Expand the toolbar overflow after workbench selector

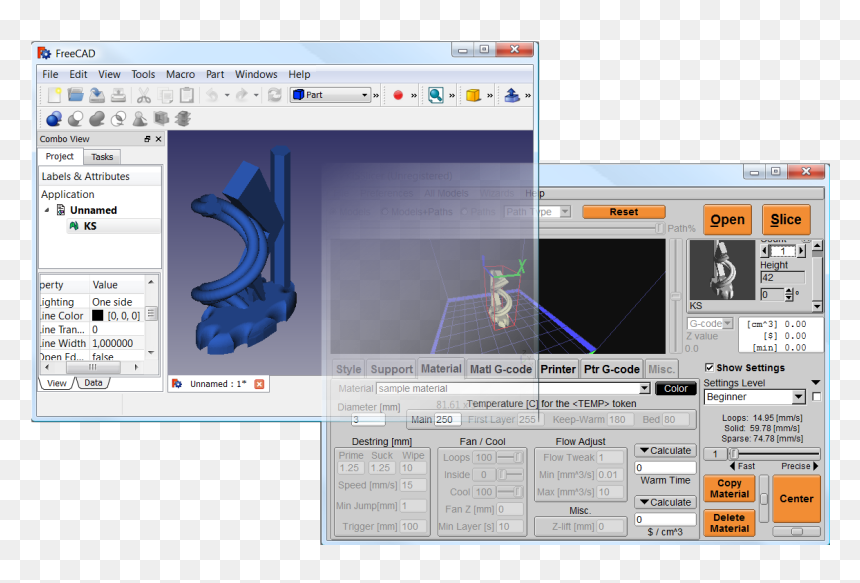coord(376,95)
